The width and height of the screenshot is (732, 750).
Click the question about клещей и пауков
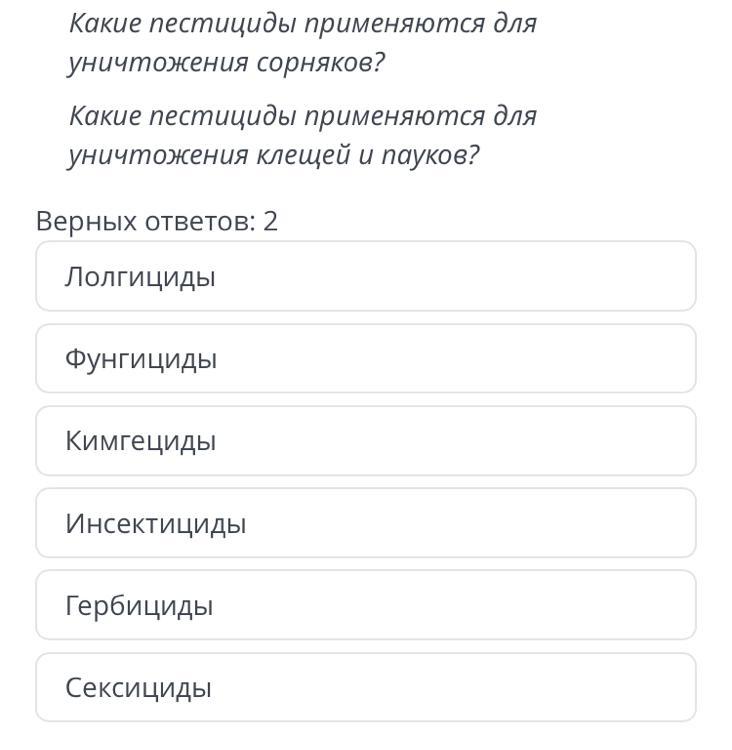pos(302,136)
